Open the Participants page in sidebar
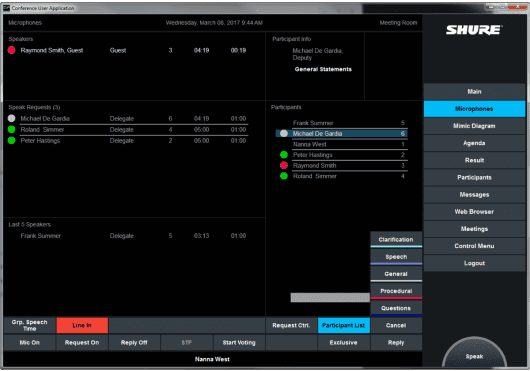 (474, 177)
